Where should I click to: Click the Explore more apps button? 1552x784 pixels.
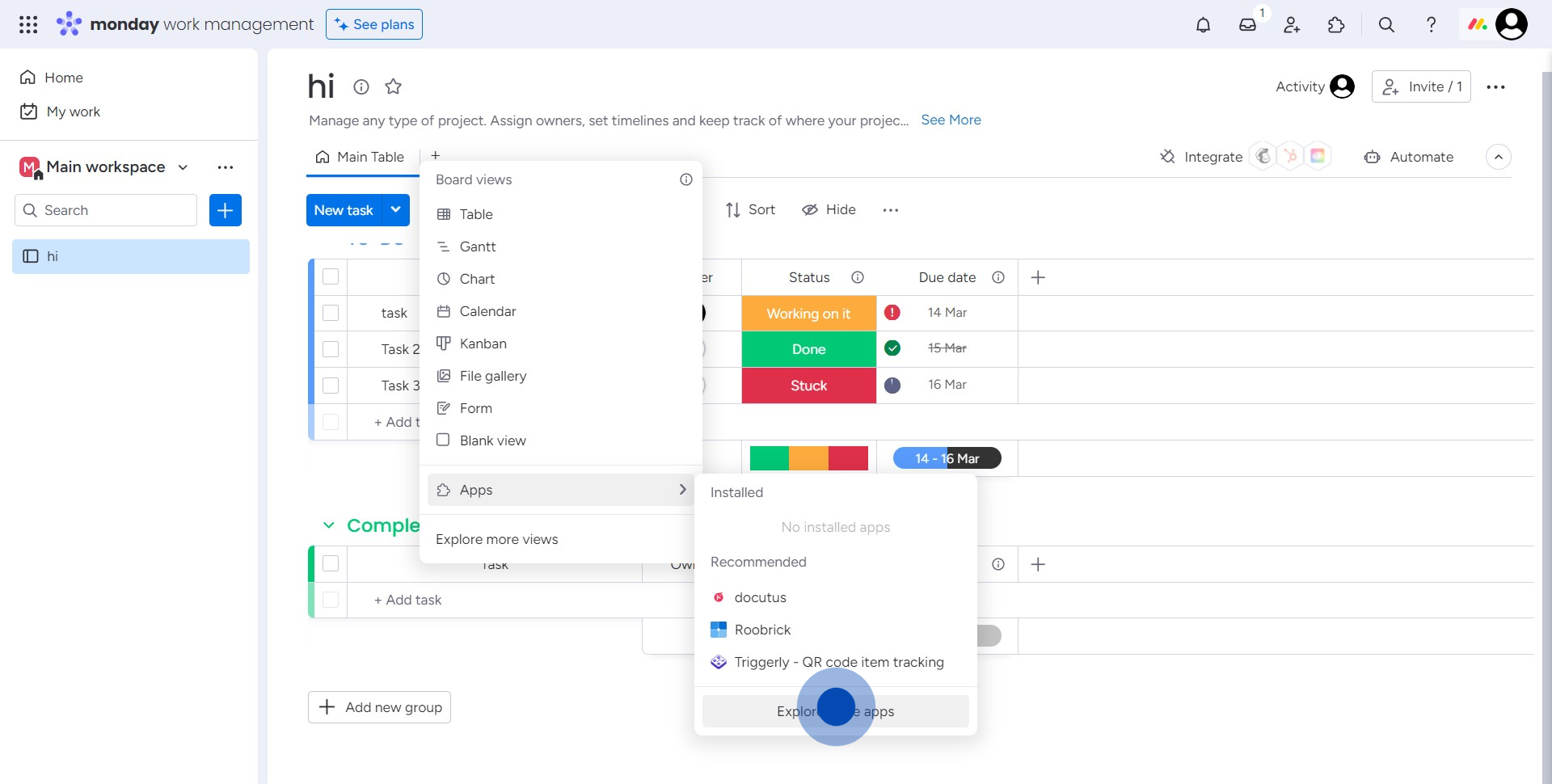click(x=835, y=711)
